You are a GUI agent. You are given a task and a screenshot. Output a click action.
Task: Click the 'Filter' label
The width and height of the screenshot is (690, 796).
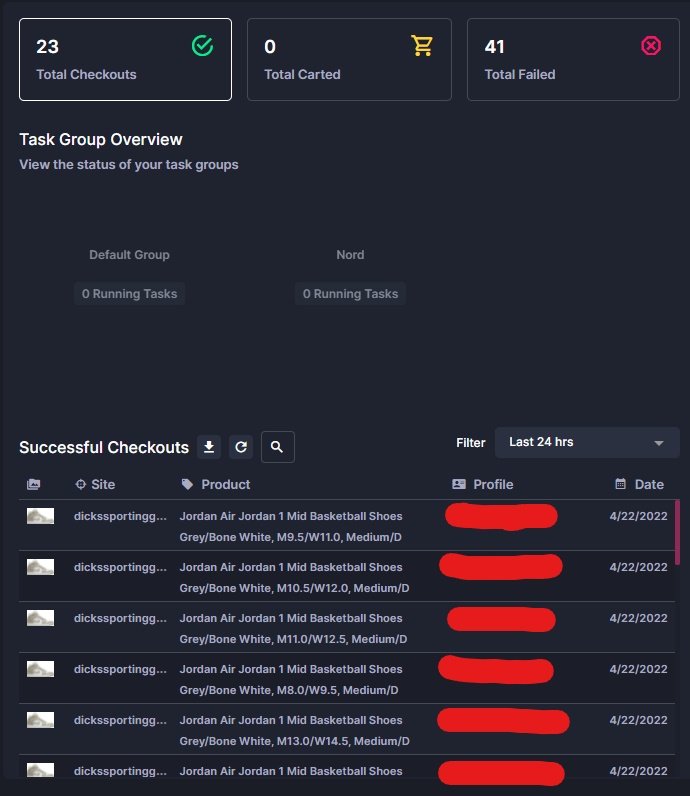tap(471, 443)
